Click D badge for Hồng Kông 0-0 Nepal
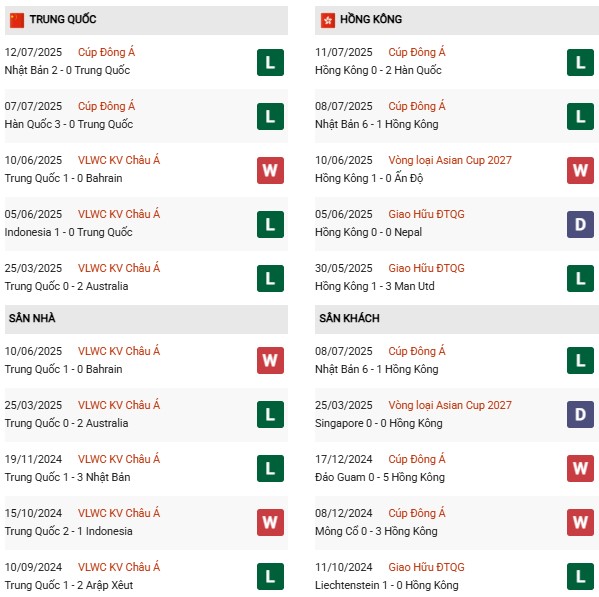 580,225
